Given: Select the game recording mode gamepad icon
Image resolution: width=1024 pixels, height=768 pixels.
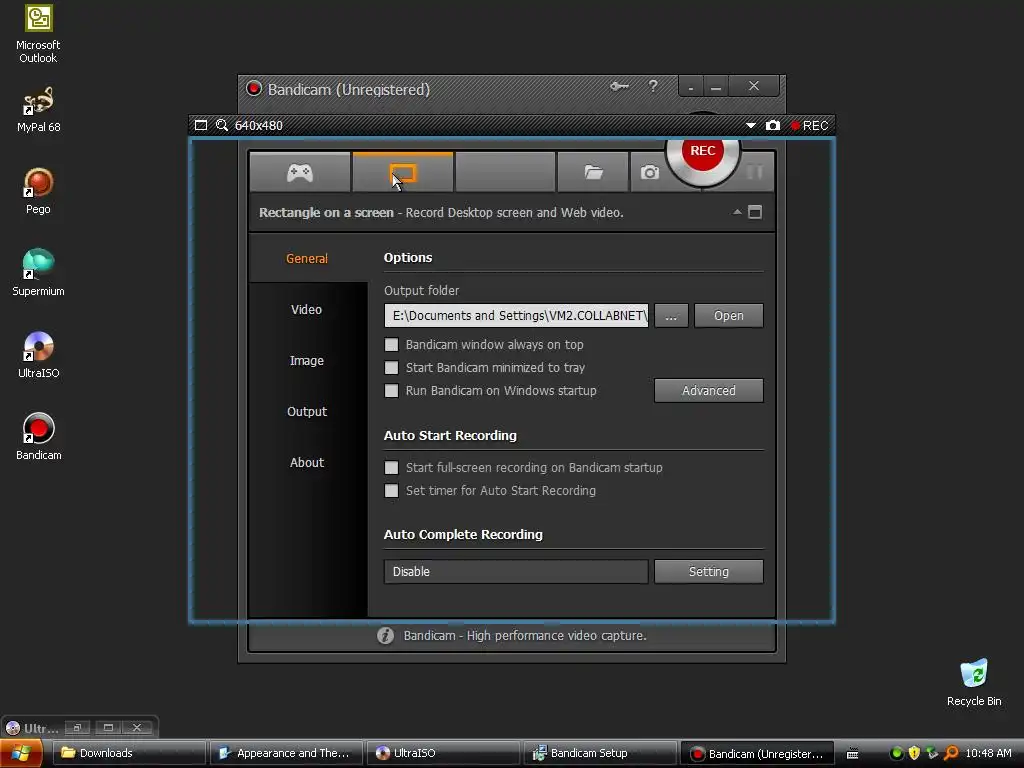Looking at the screenshot, I should pos(300,172).
